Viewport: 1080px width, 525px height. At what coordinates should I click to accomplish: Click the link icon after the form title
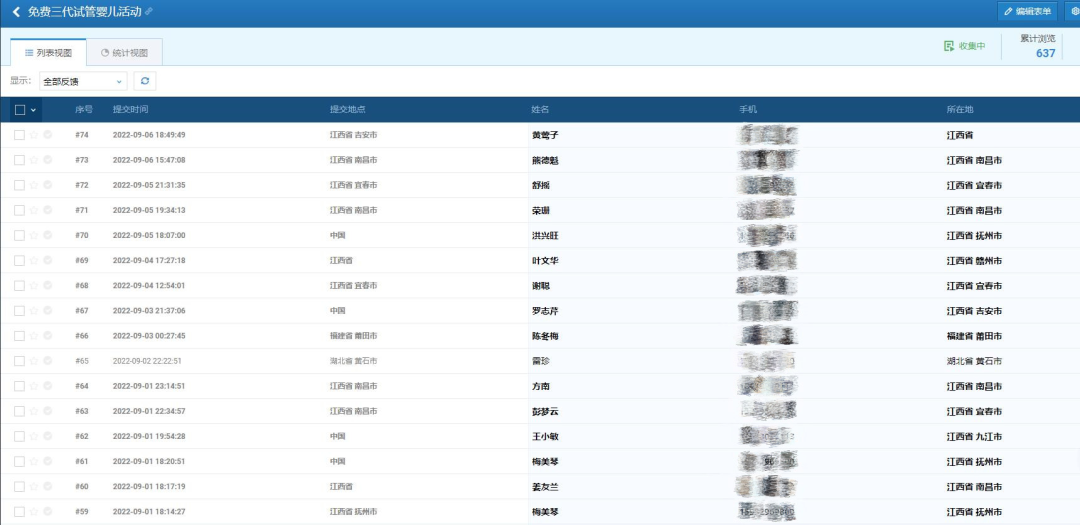click(149, 12)
